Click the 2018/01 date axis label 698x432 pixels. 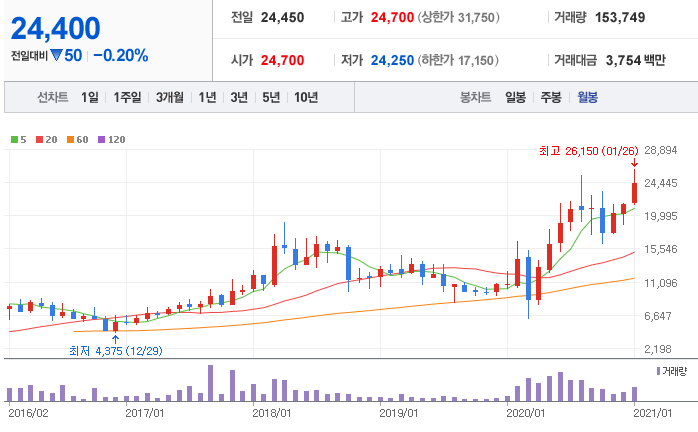(272, 413)
